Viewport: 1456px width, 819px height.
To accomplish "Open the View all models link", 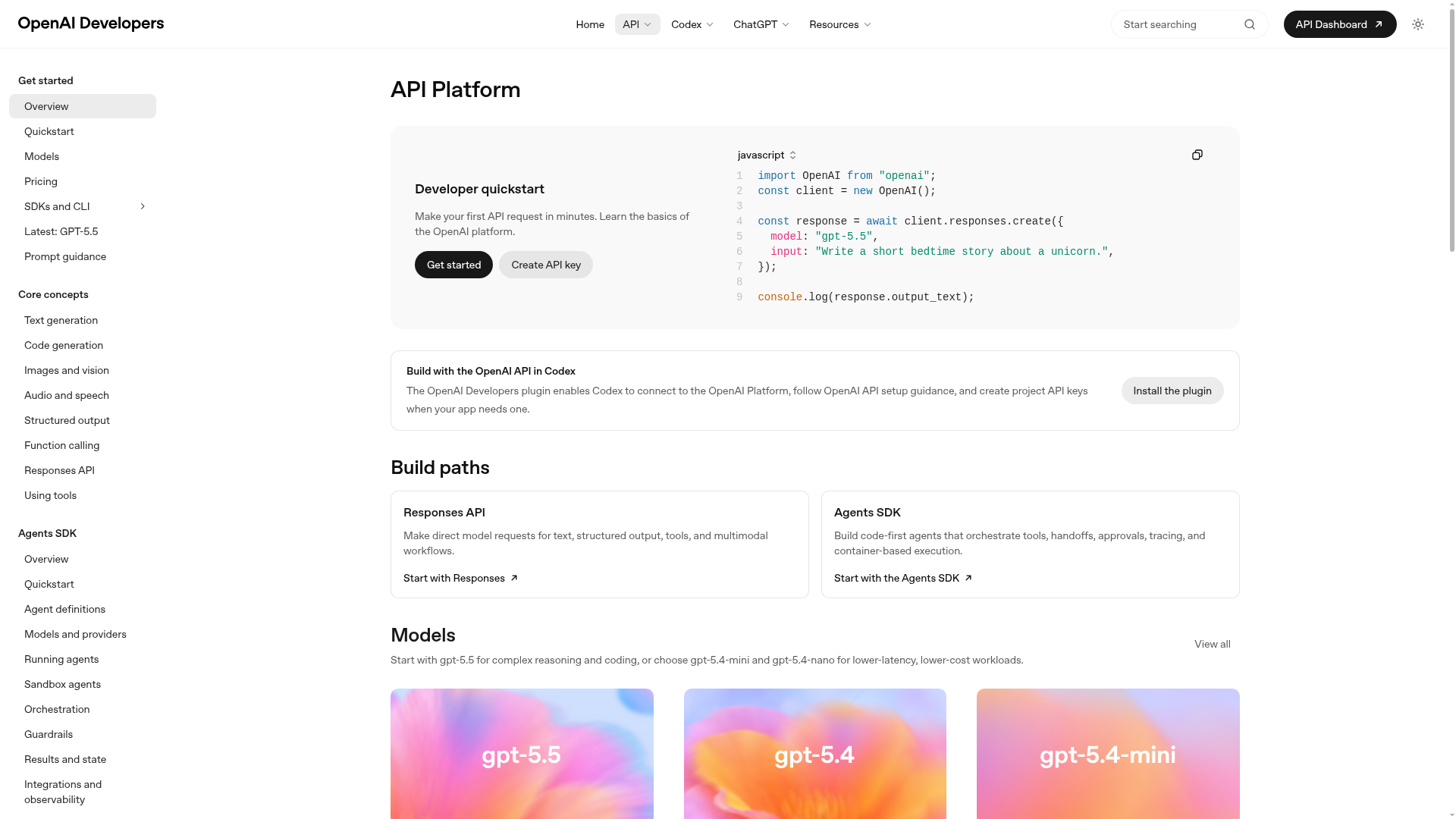I will click(x=1213, y=644).
